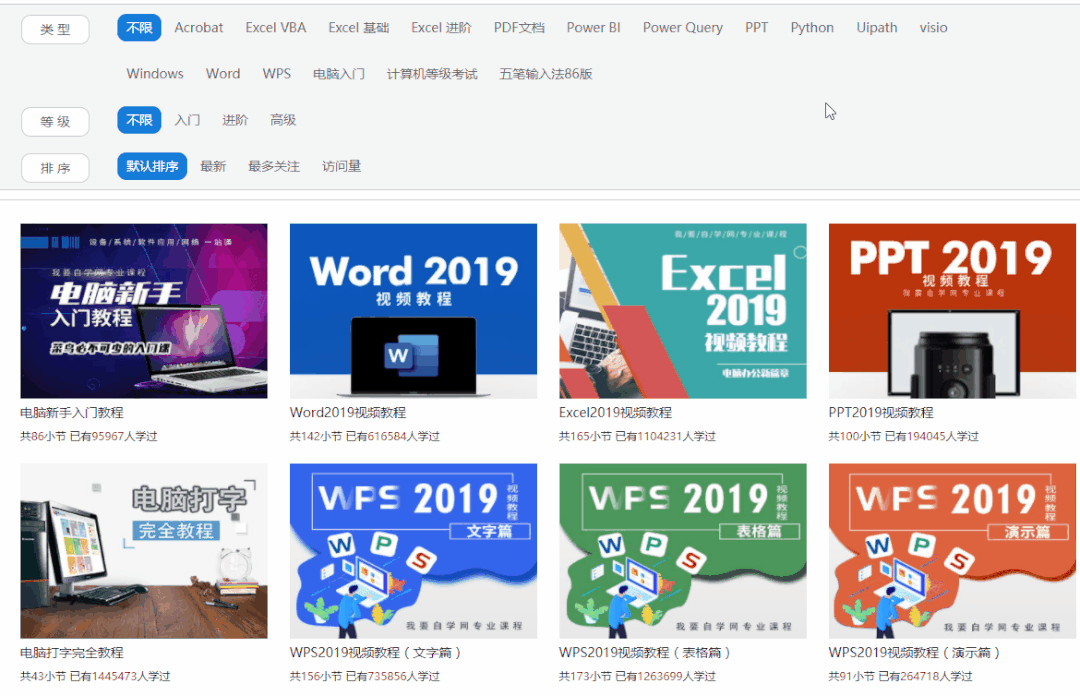
Task: Open the 电脑打字 完全教程 thumbnail
Action: click(x=144, y=551)
